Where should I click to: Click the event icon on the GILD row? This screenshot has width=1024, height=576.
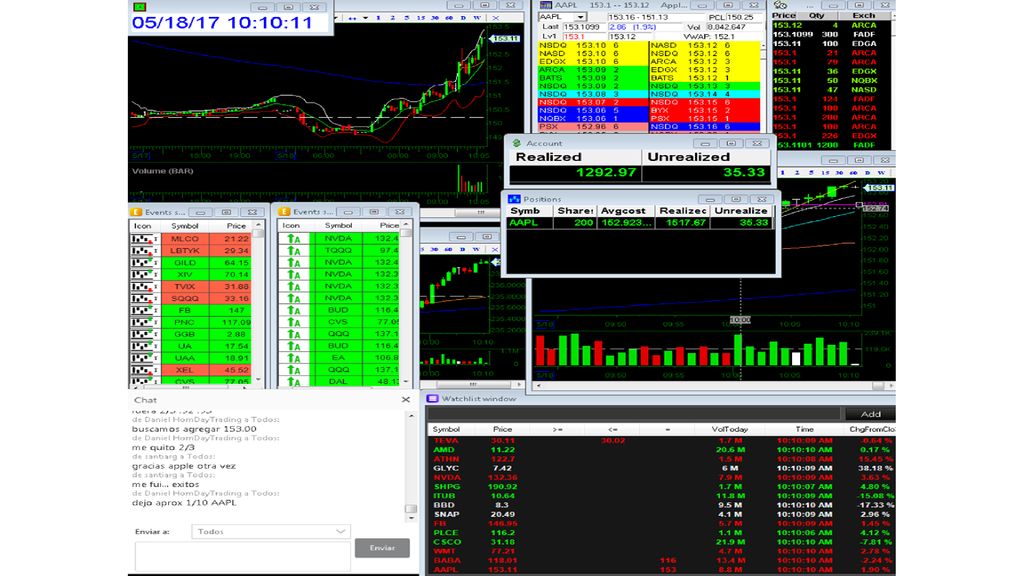[144, 263]
